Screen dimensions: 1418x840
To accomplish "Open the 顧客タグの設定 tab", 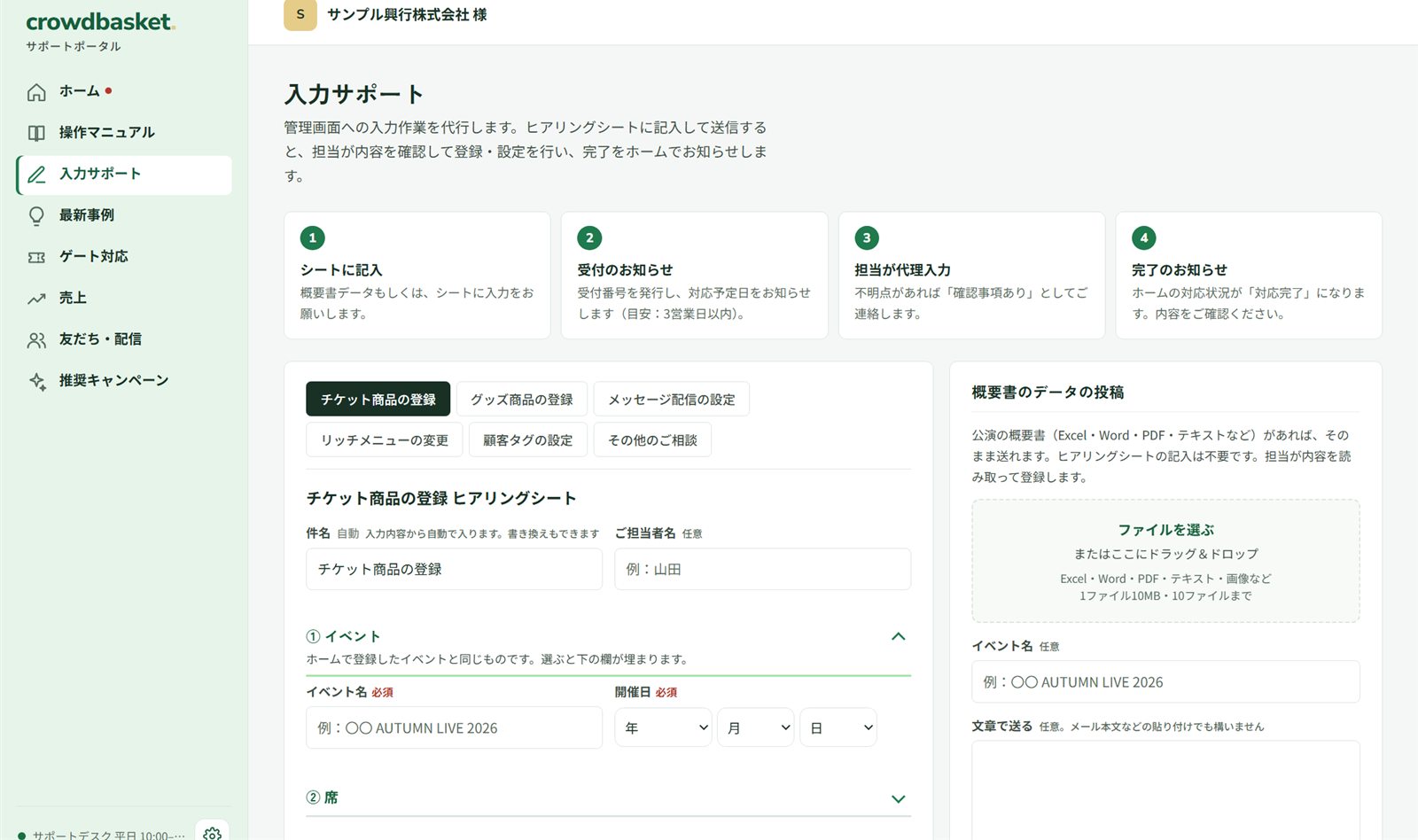I will pos(528,440).
